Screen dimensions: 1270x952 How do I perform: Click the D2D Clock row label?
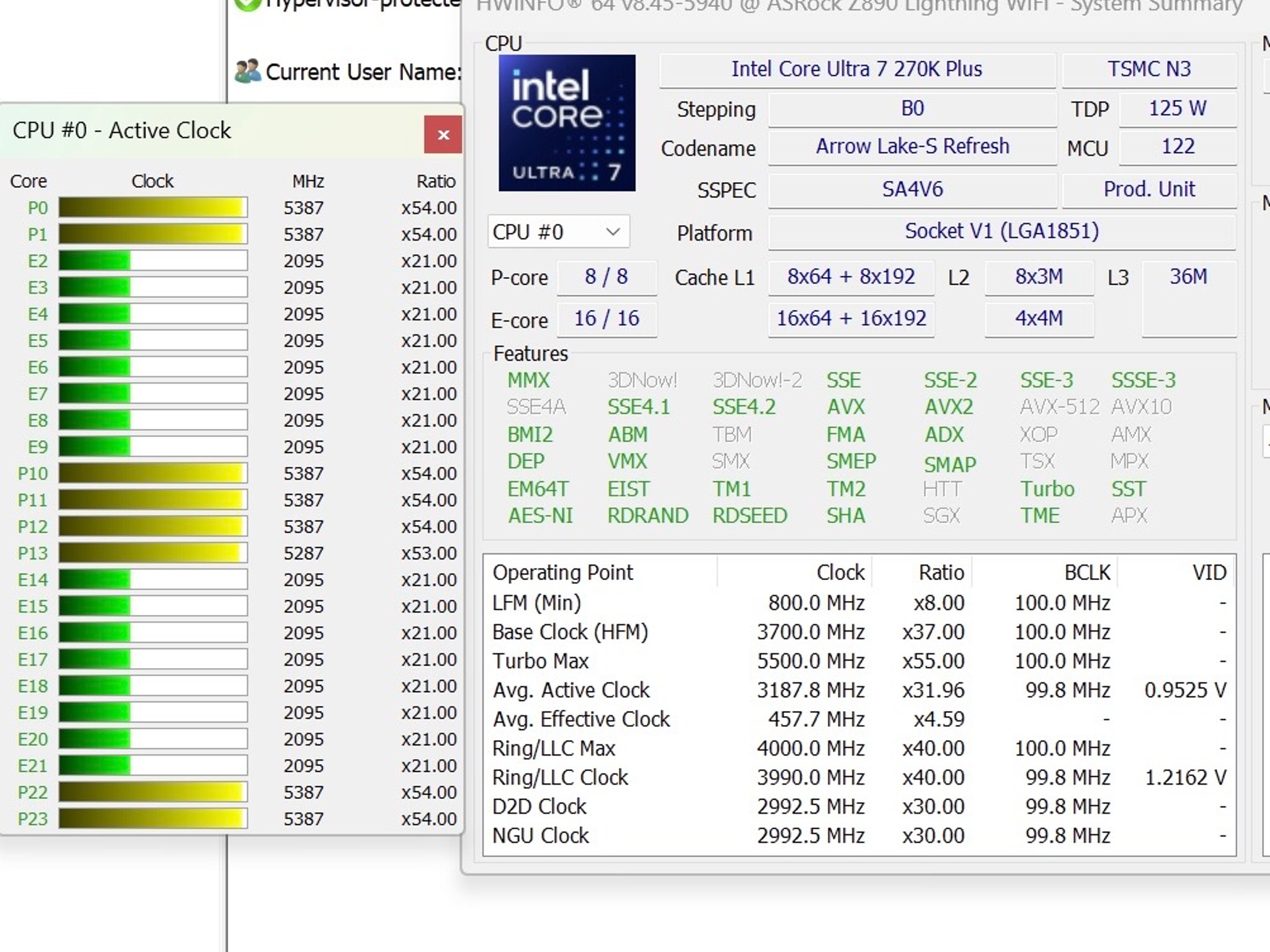[x=539, y=807]
